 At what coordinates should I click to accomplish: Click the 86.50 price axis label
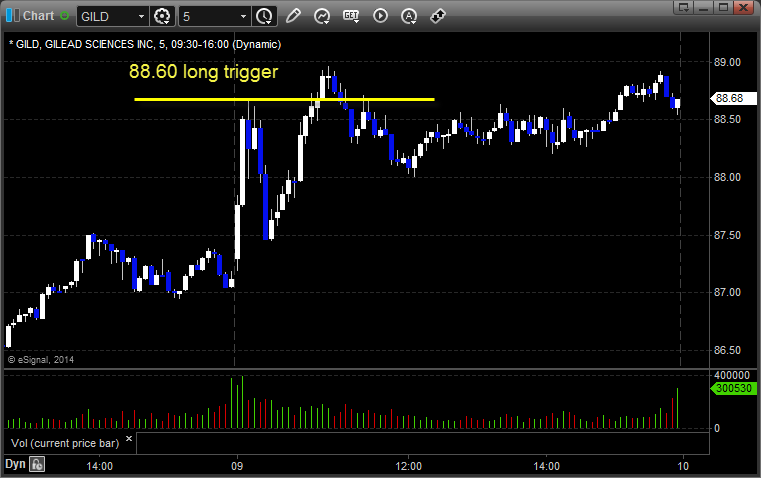[727, 350]
